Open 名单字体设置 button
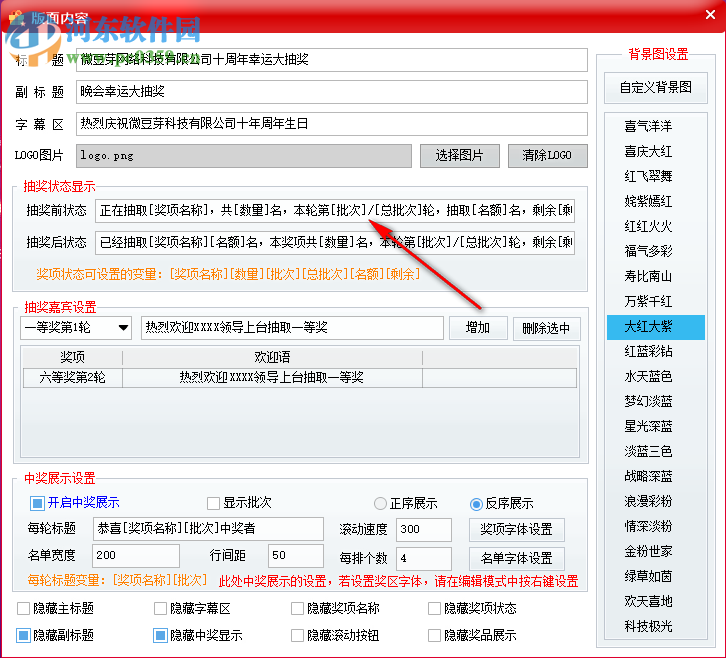Viewport: 726px width, 658px height. (x=516, y=558)
